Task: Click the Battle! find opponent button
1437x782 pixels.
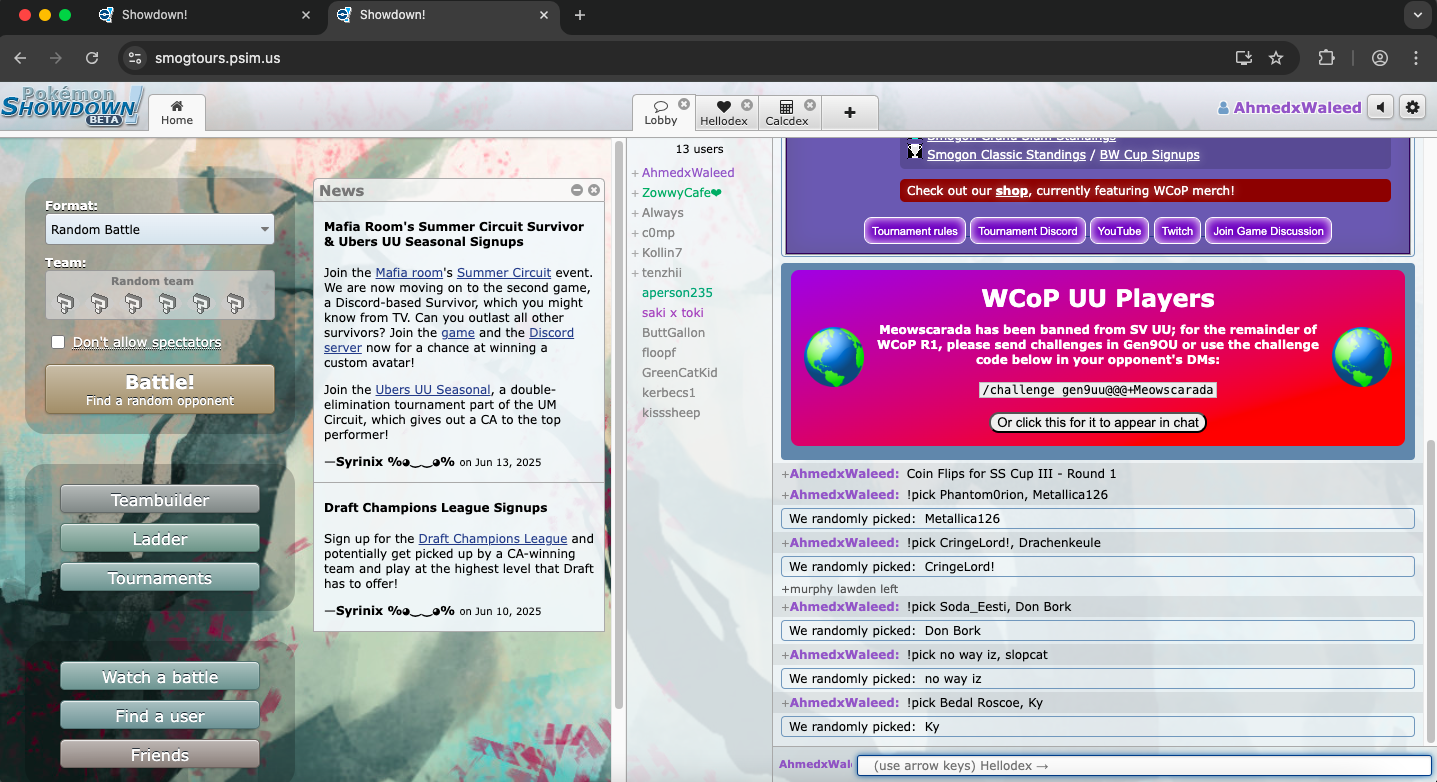Action: pos(160,389)
